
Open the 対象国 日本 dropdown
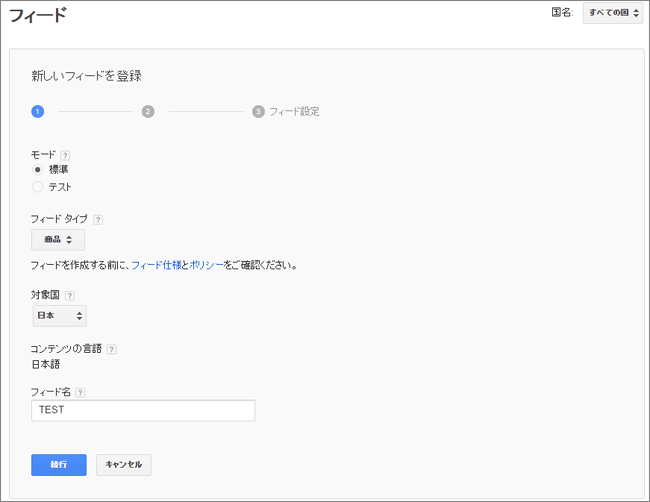pyautogui.click(x=60, y=316)
